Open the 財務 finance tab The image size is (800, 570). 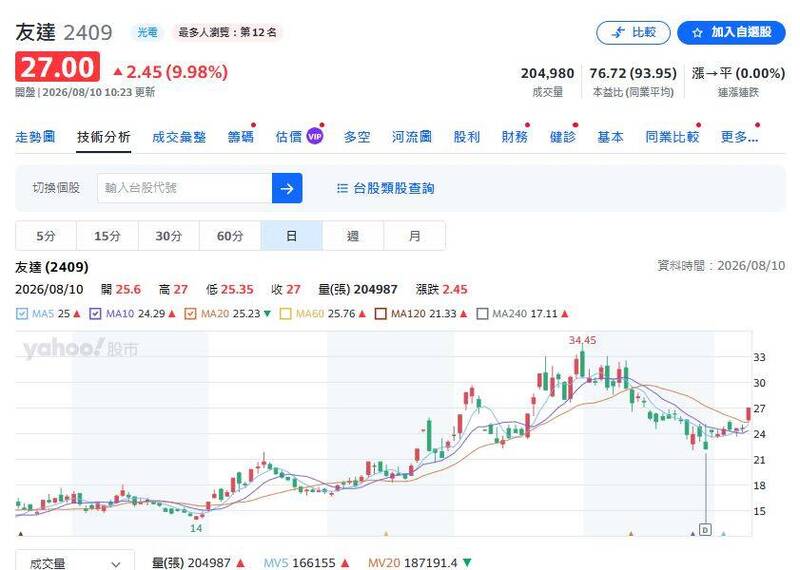click(514, 137)
